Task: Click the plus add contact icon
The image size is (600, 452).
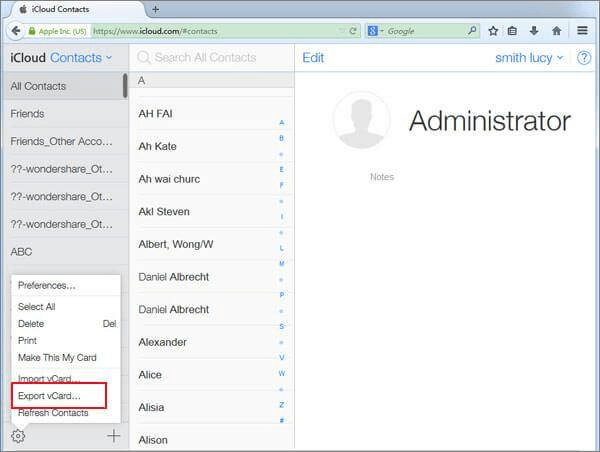Action: point(113,436)
